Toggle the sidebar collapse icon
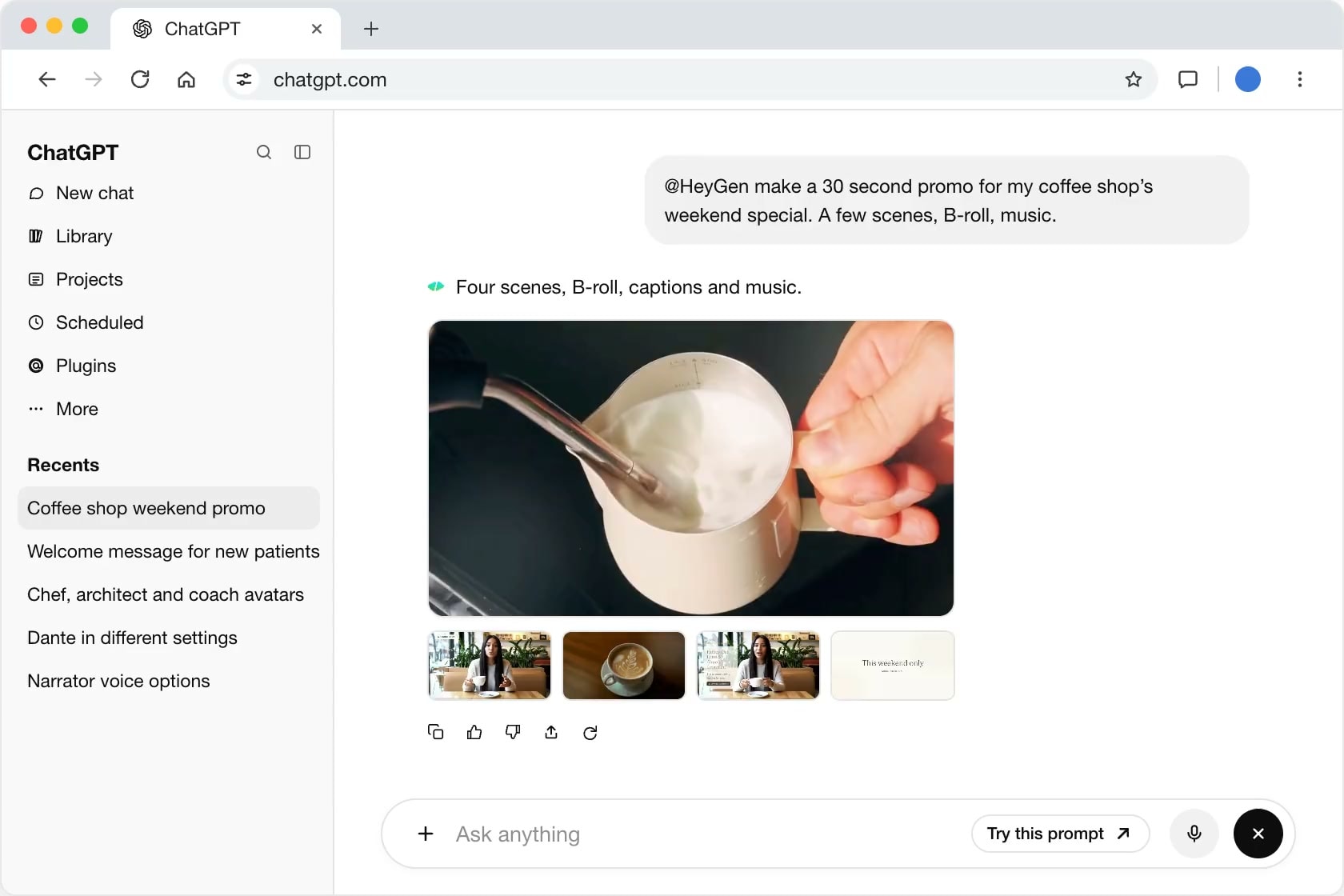The height and width of the screenshot is (896, 1344). pyautogui.click(x=302, y=152)
